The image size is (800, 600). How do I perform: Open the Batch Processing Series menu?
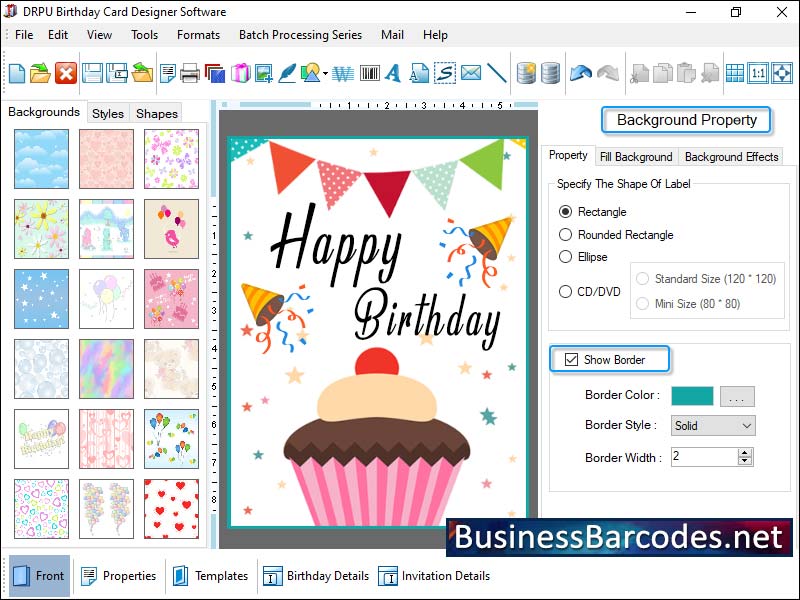[x=300, y=35]
